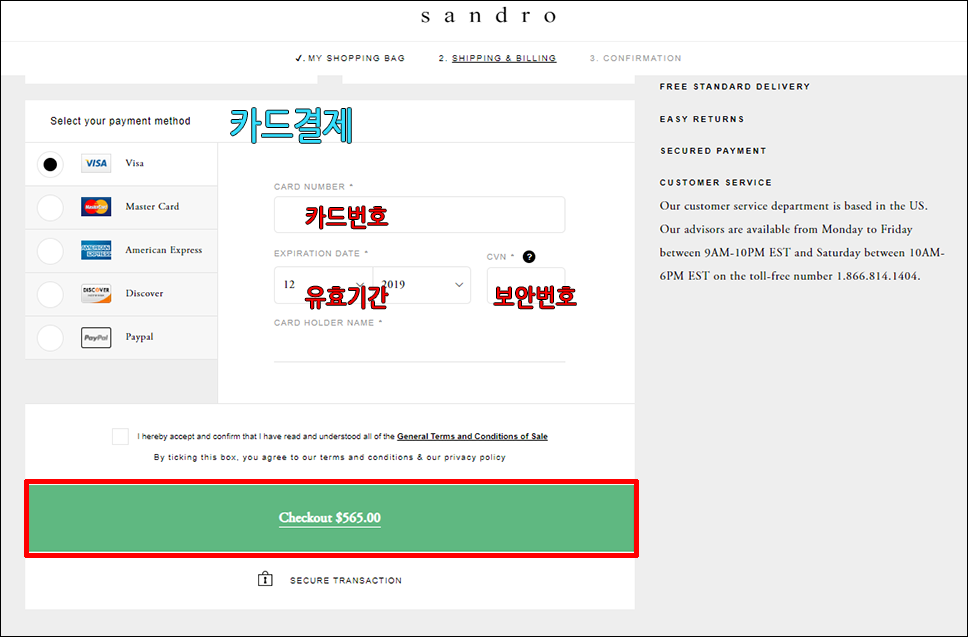The width and height of the screenshot is (968, 637).
Task: Click the Secure Transaction text
Action: click(346, 580)
